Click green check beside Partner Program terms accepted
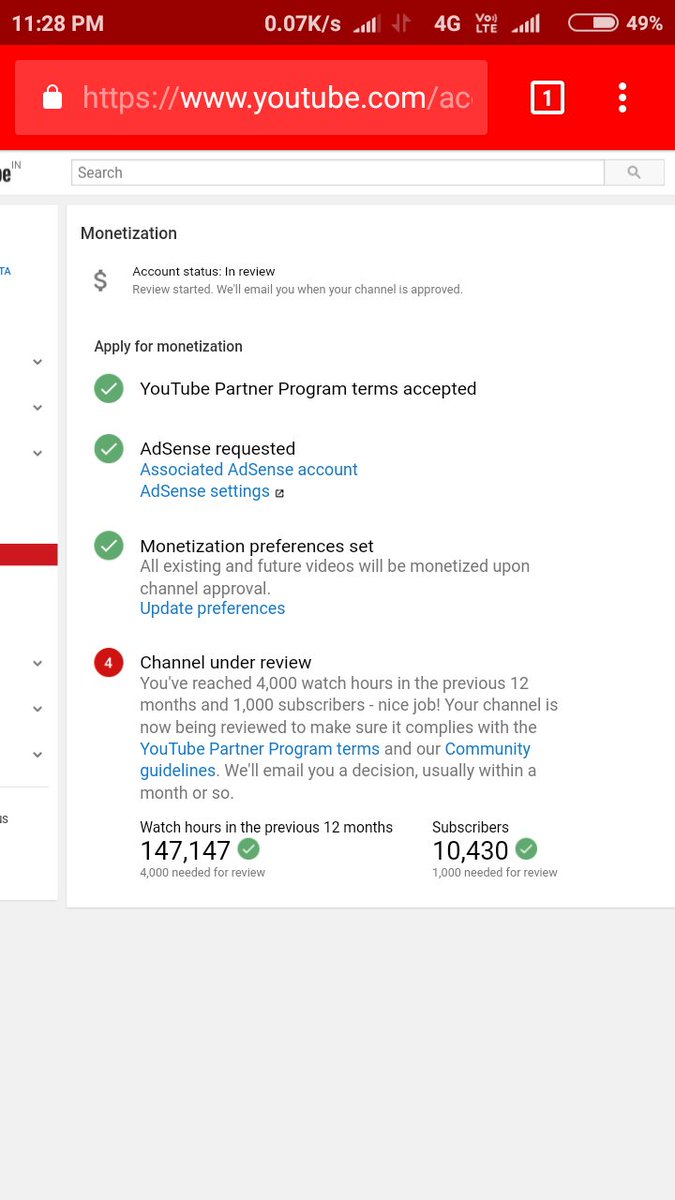 (x=109, y=389)
